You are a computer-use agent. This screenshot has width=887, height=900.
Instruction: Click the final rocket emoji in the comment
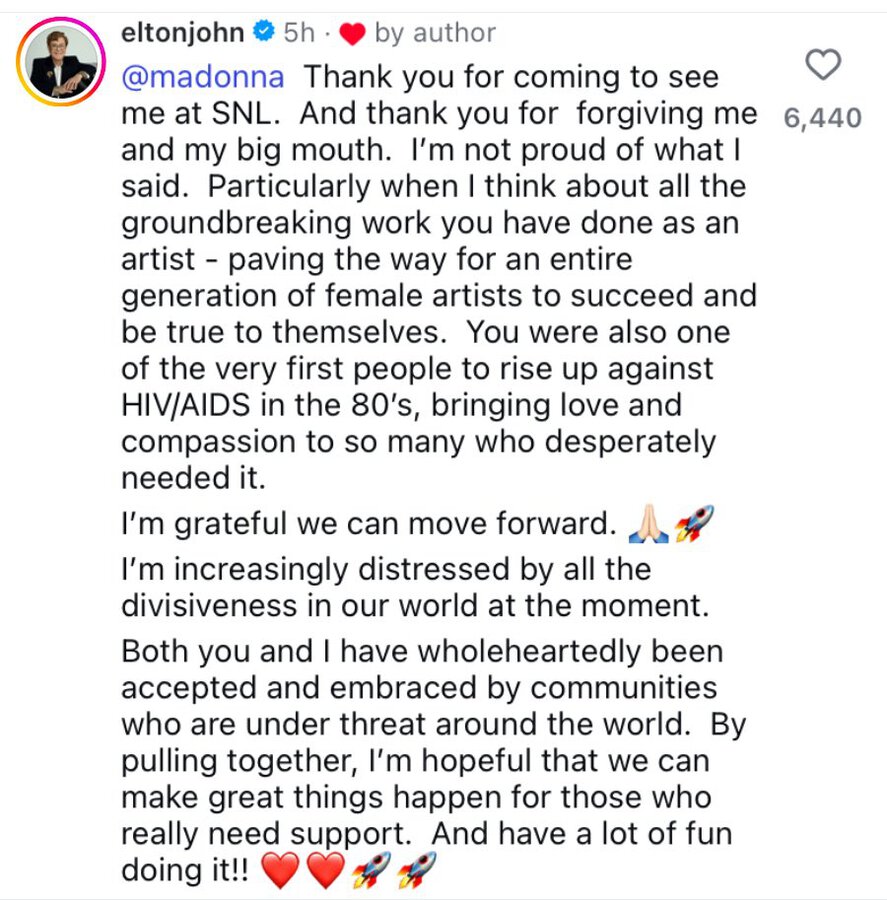pyautogui.click(x=416, y=870)
